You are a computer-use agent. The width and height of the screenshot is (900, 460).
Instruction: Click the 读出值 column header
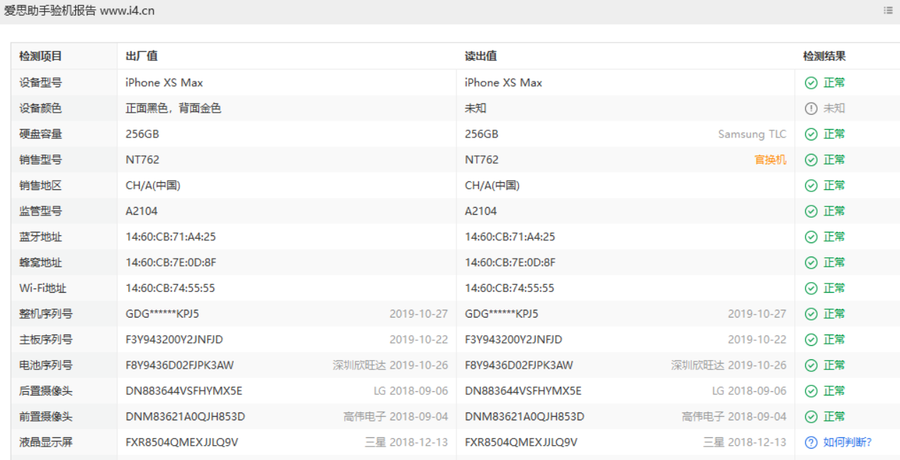pyautogui.click(x=481, y=56)
